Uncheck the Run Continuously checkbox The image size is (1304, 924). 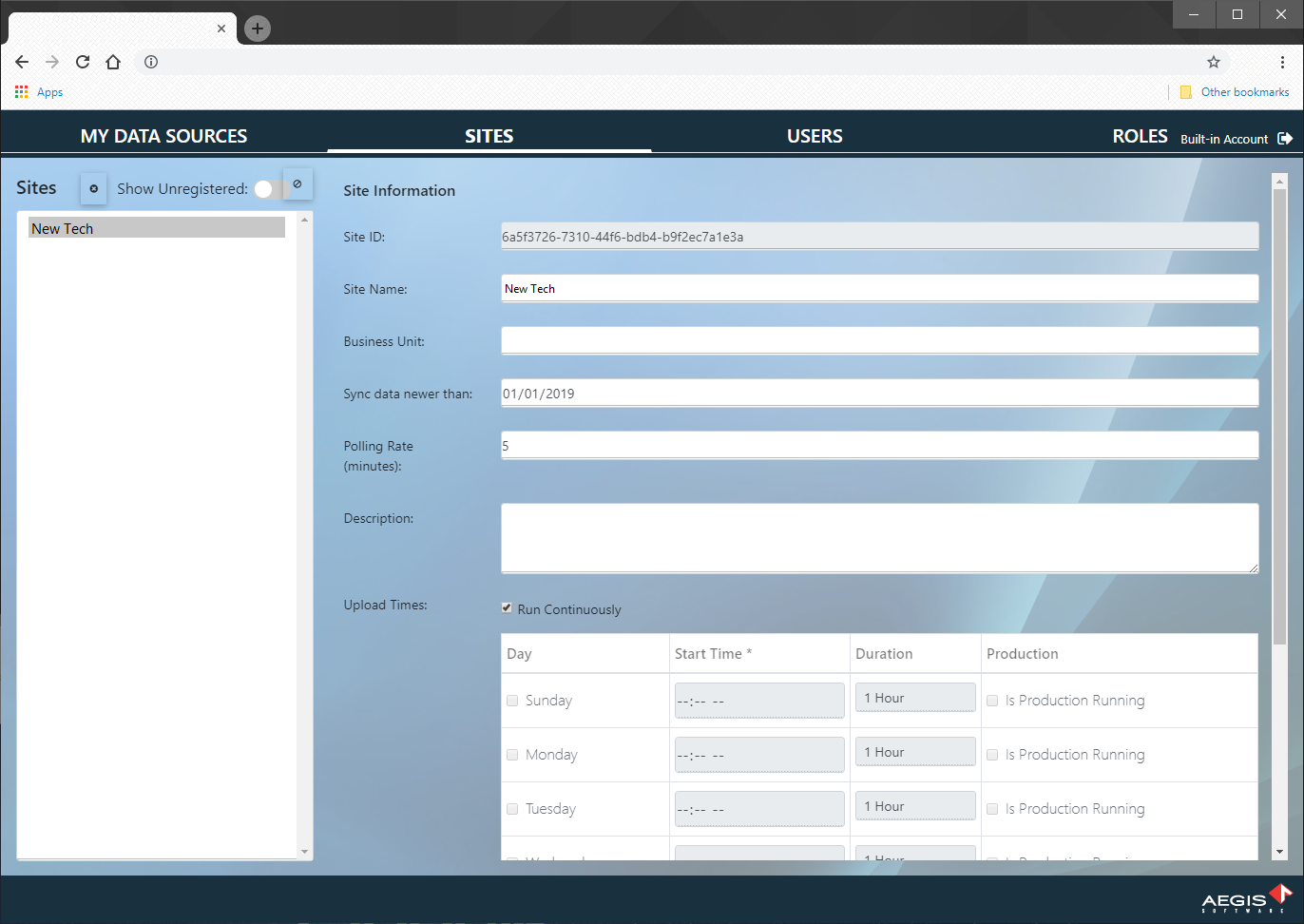click(x=507, y=607)
